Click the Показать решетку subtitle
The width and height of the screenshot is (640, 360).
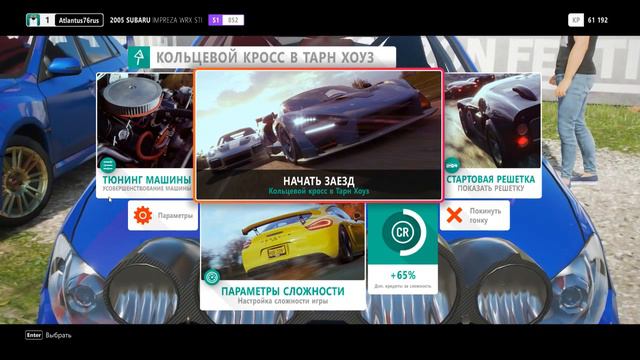[x=491, y=189]
